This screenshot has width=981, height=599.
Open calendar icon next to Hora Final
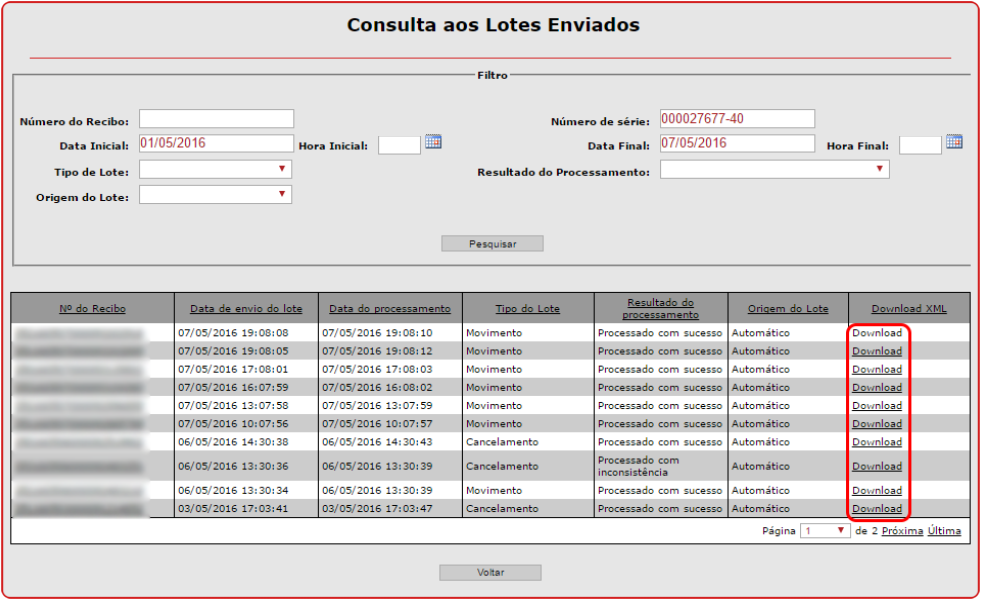[954, 142]
